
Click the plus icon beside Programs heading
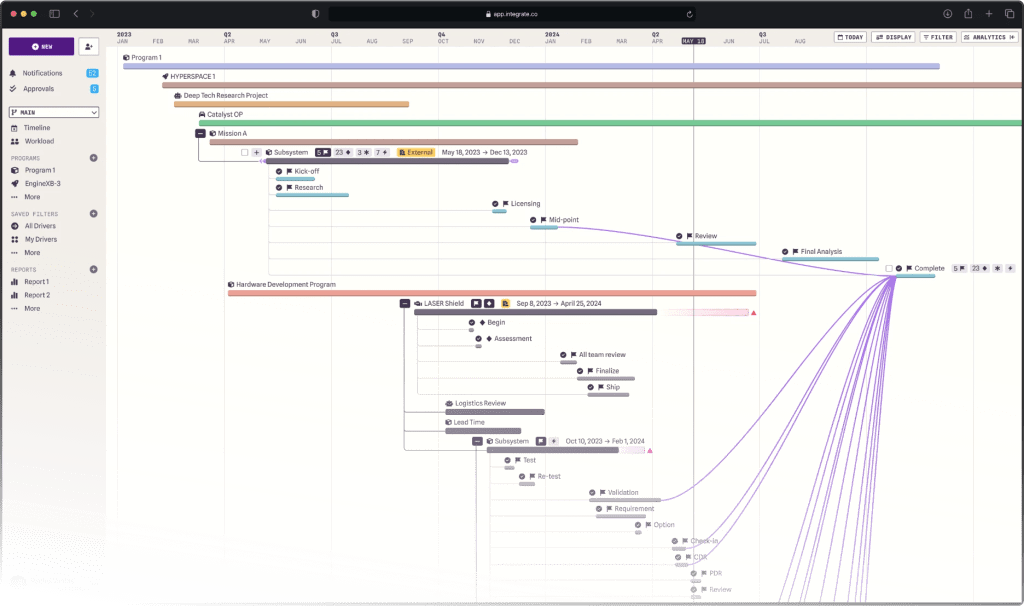click(94, 158)
